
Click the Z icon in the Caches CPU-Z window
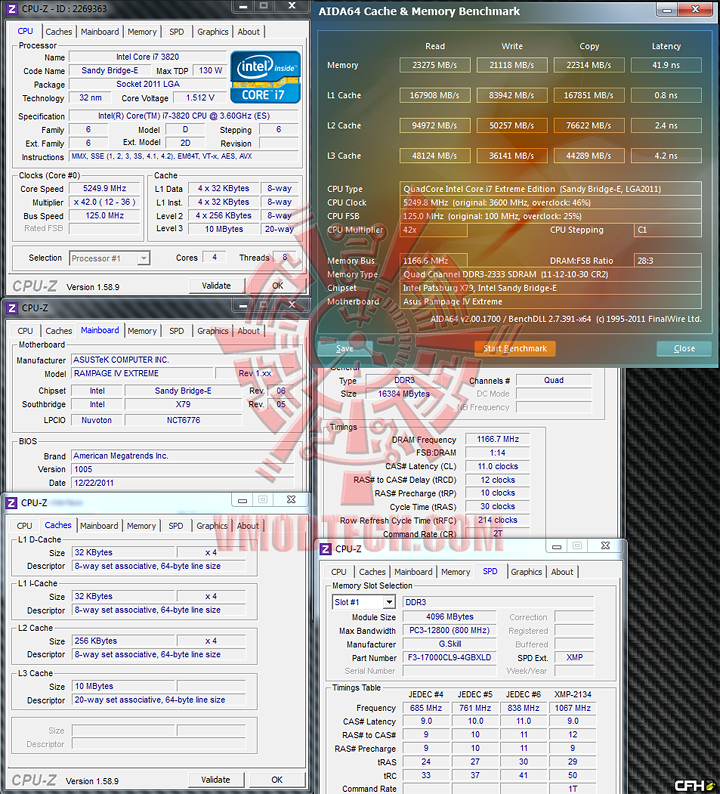point(12,503)
